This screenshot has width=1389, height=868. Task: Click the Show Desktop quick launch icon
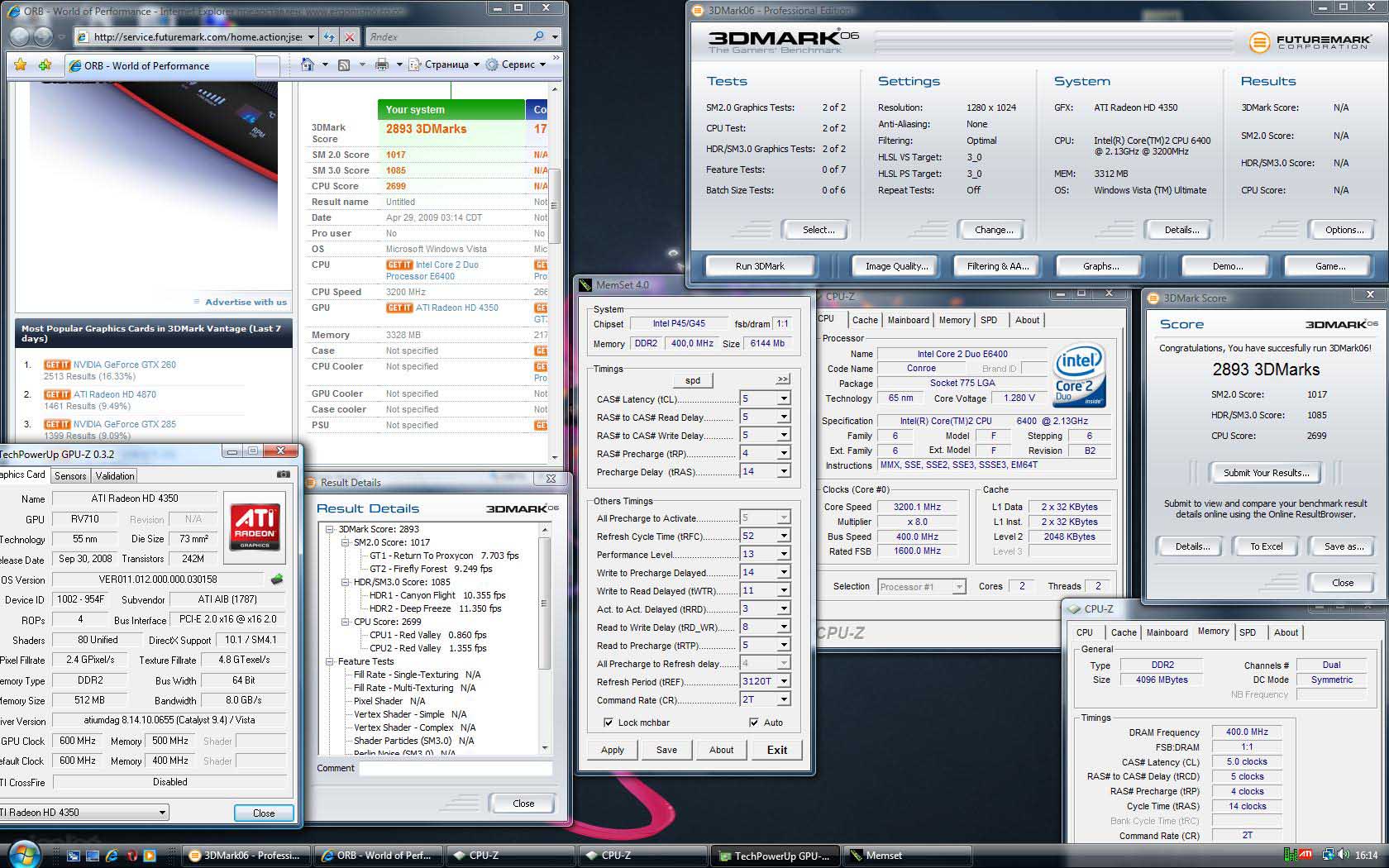point(93,856)
